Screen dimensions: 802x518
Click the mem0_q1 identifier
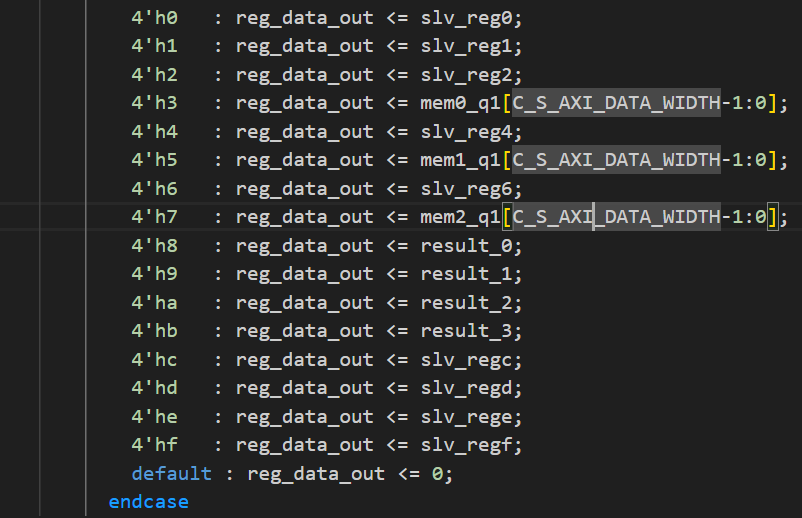(x=462, y=103)
